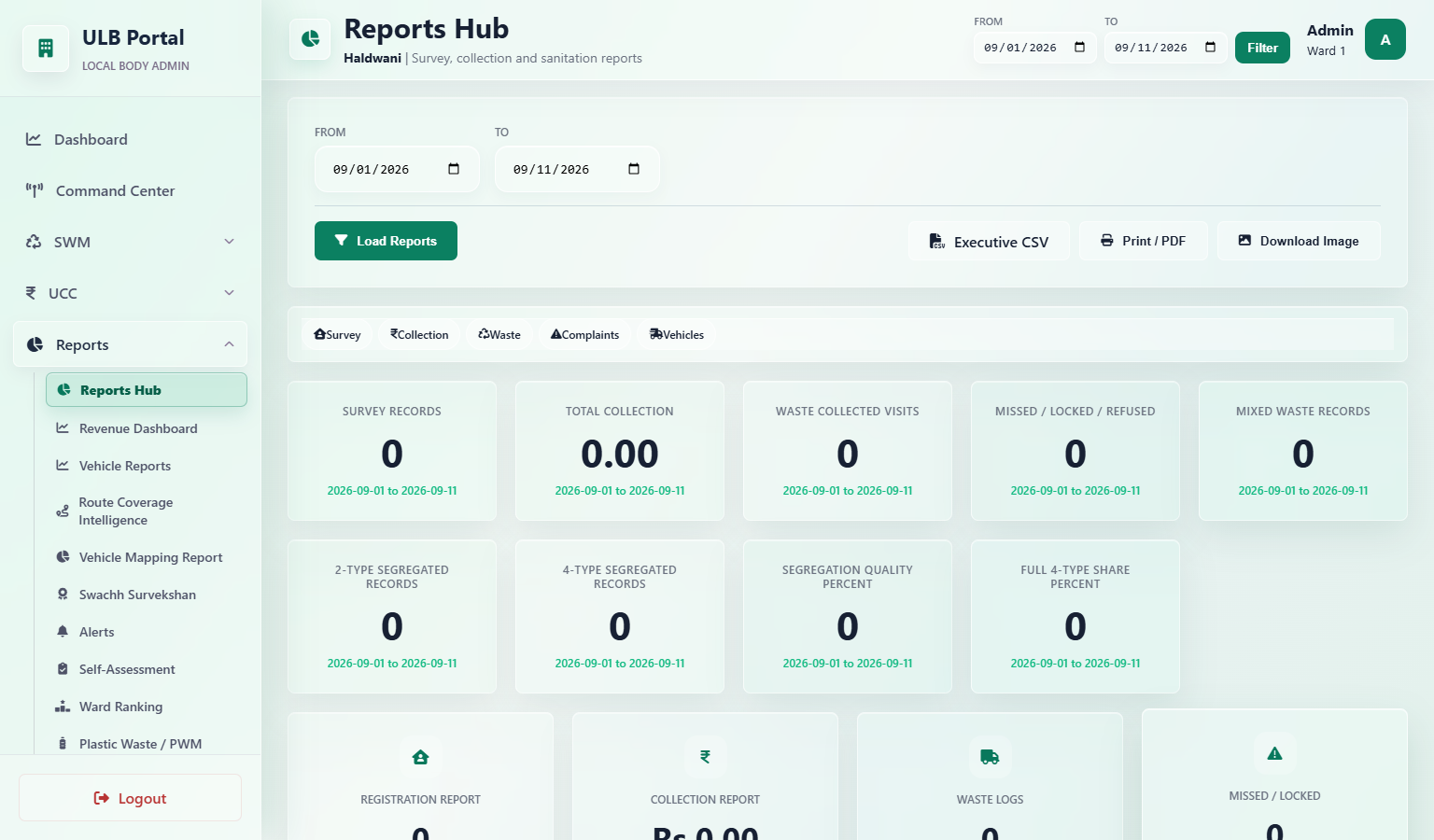This screenshot has height=840, width=1434.
Task: Open the panel FROM date calendar picker icon
Action: (x=454, y=169)
